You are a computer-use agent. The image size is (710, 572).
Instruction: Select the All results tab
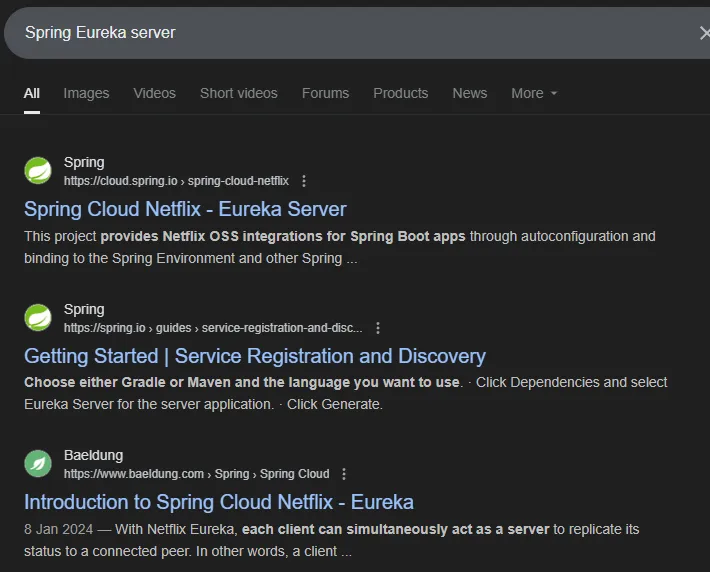(x=32, y=93)
